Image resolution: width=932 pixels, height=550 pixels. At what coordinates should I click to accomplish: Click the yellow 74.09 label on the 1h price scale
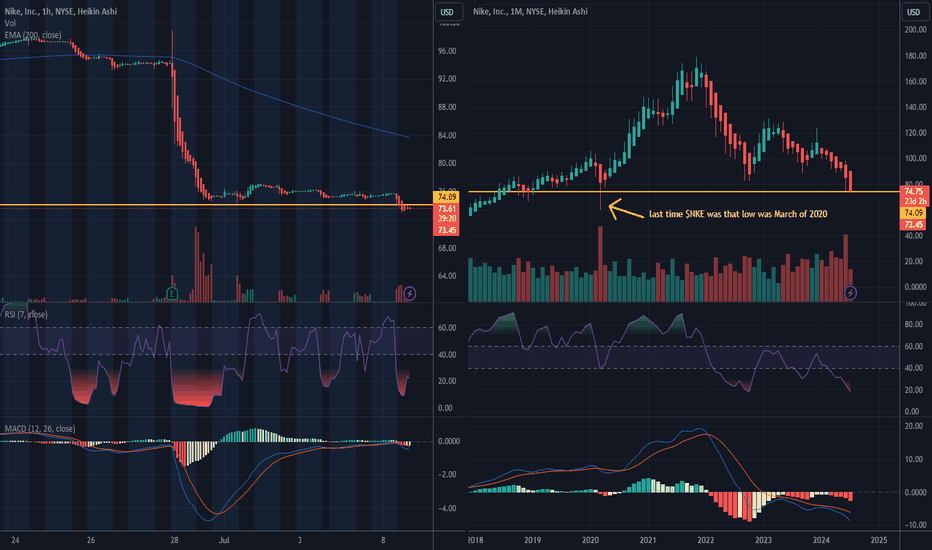[447, 197]
